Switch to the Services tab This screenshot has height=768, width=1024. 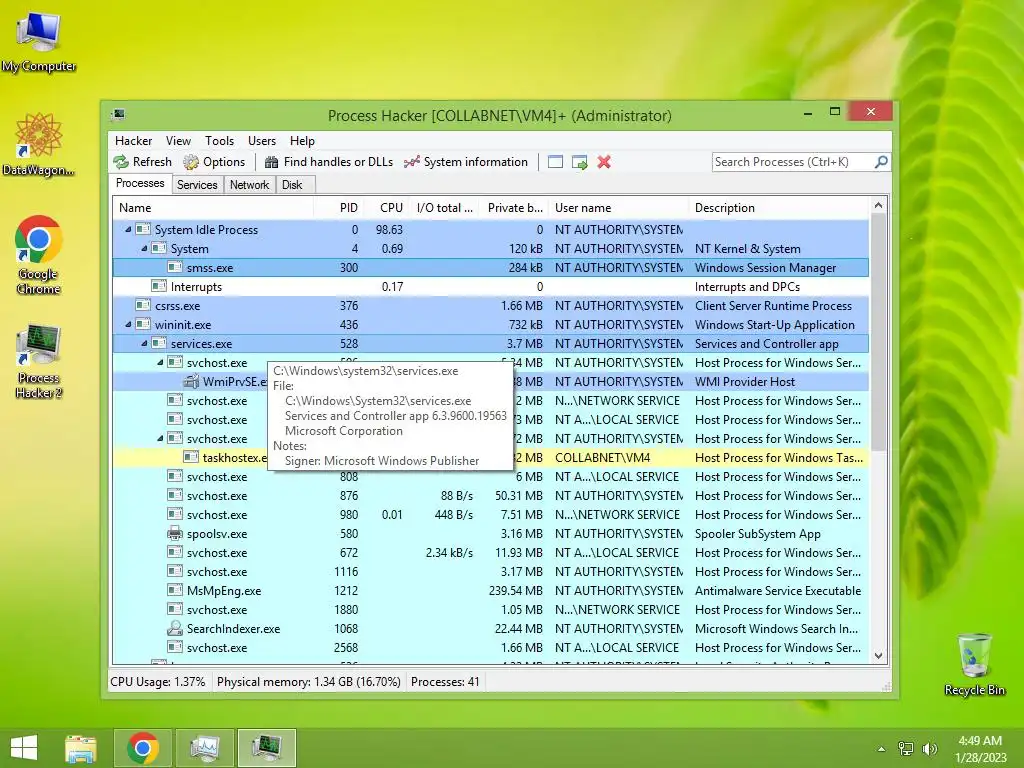[197, 185]
